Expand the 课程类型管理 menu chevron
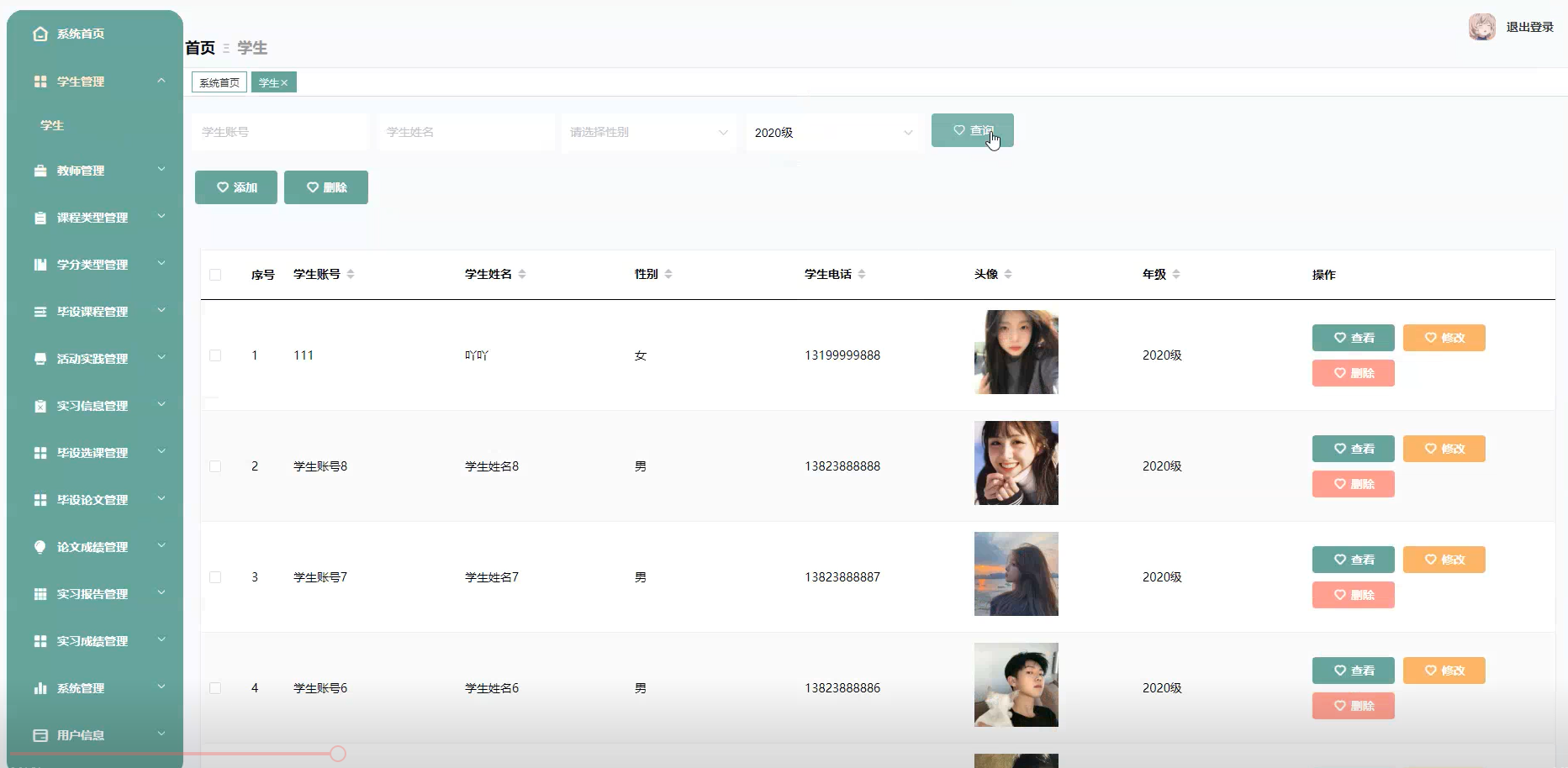The height and width of the screenshot is (768, 1568). coord(161,217)
